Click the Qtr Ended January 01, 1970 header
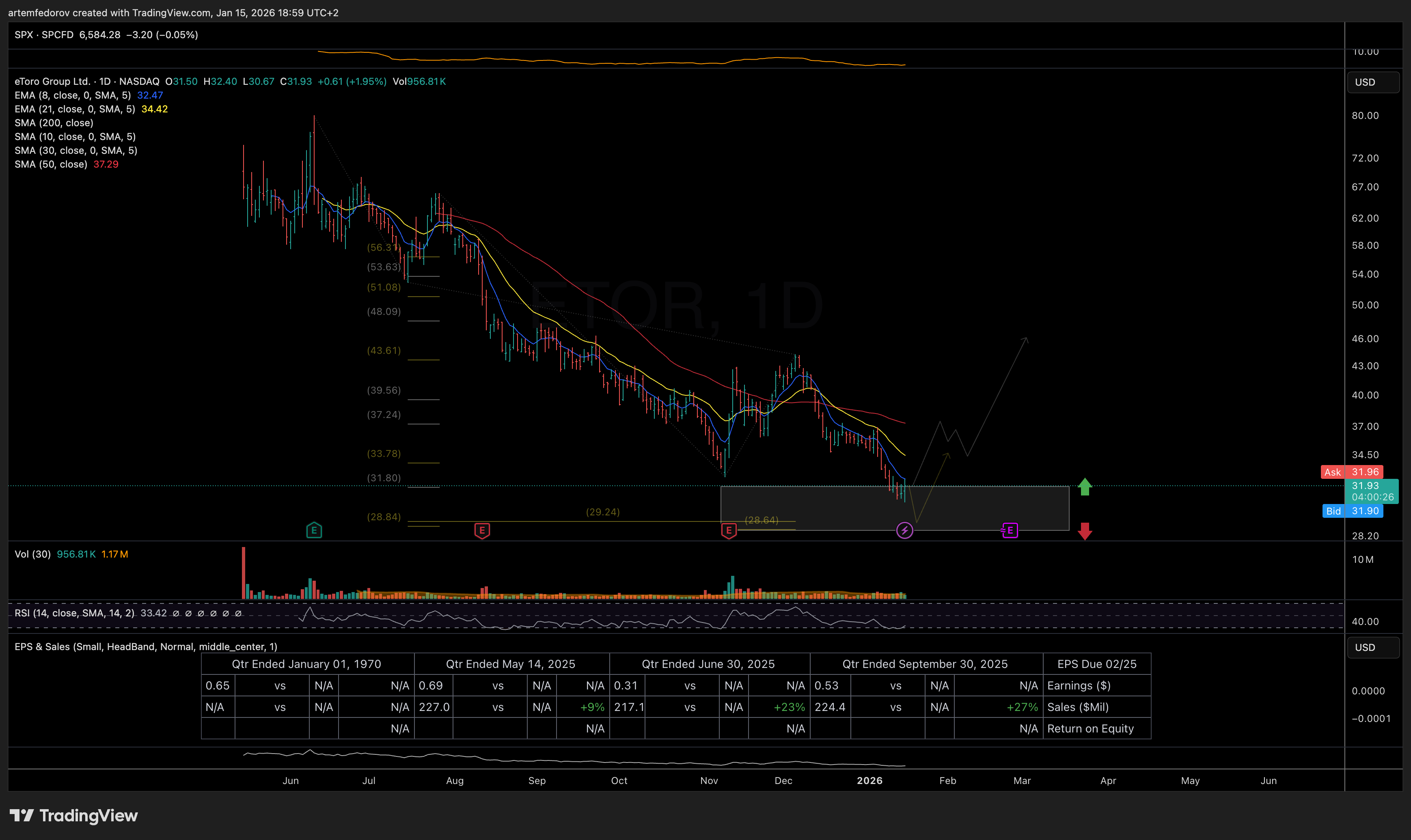Viewport: 1411px width, 840px height. (x=306, y=664)
